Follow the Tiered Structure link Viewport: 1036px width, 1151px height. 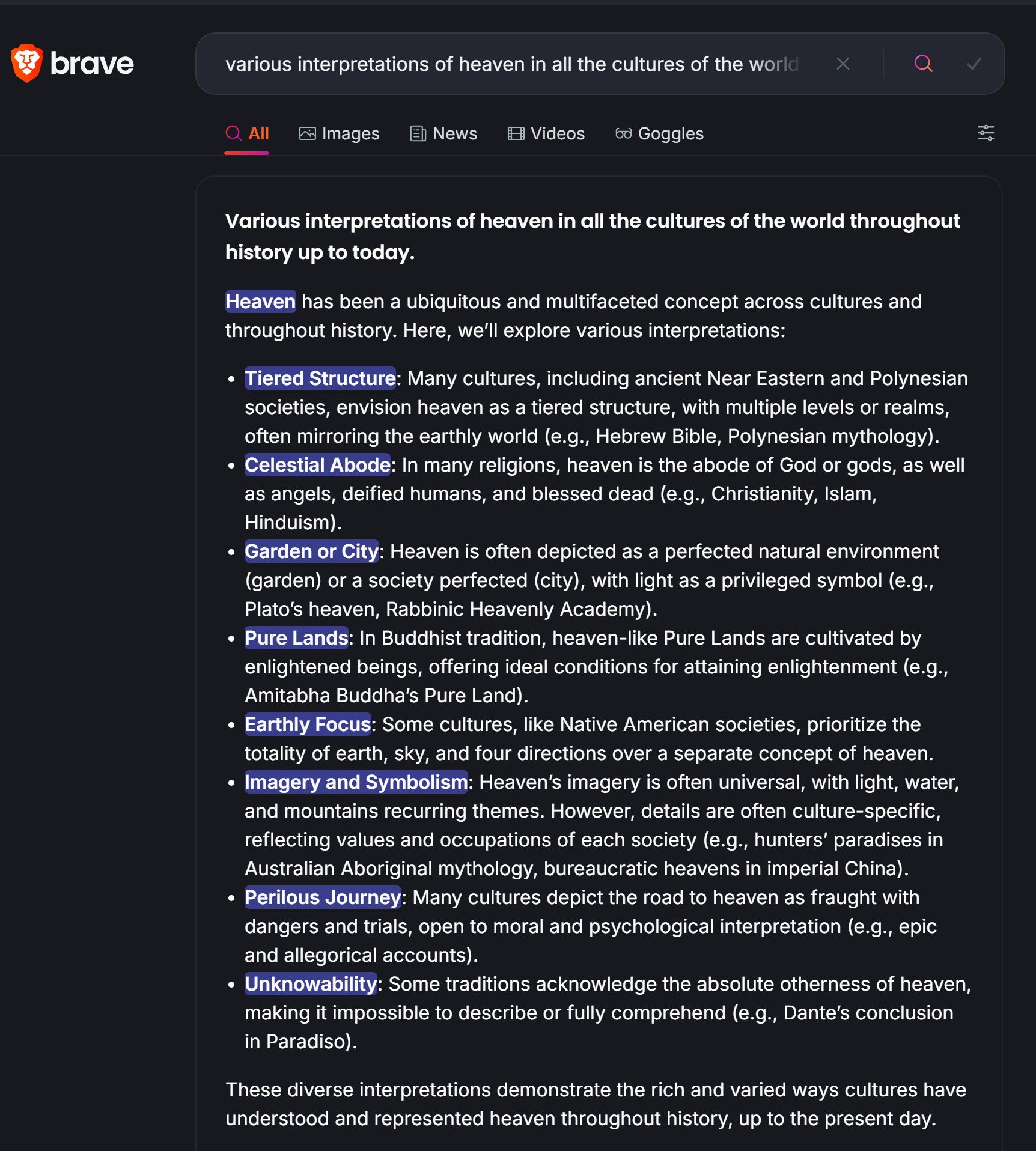pyautogui.click(x=320, y=378)
